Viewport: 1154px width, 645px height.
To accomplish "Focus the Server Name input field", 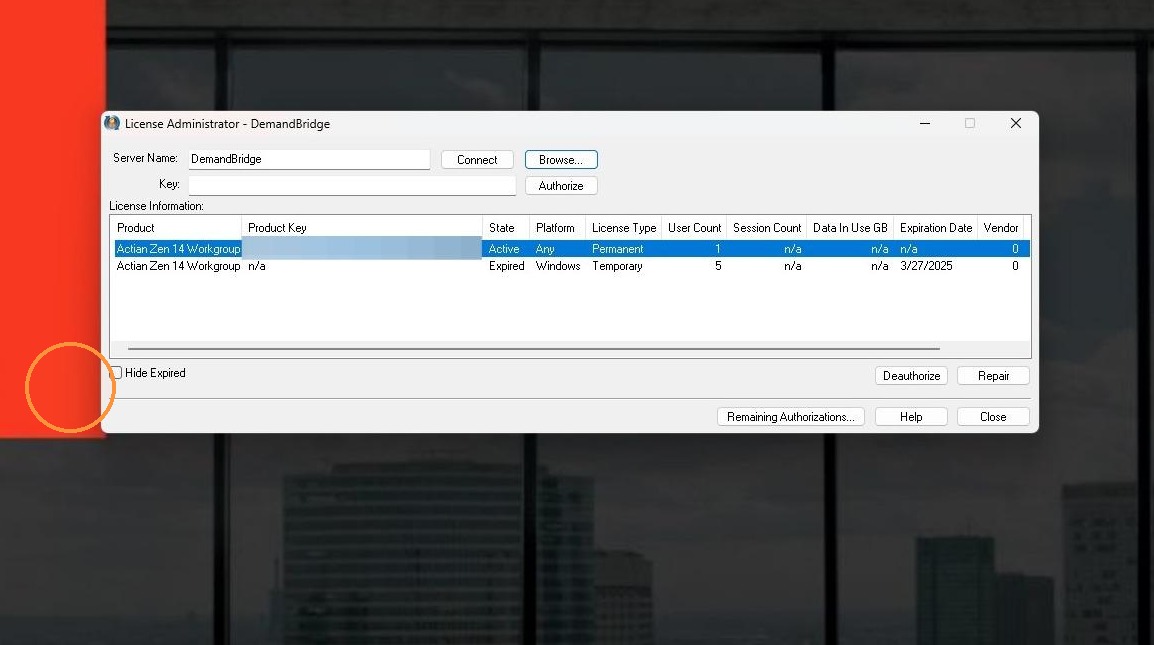I will pyautogui.click(x=309, y=159).
